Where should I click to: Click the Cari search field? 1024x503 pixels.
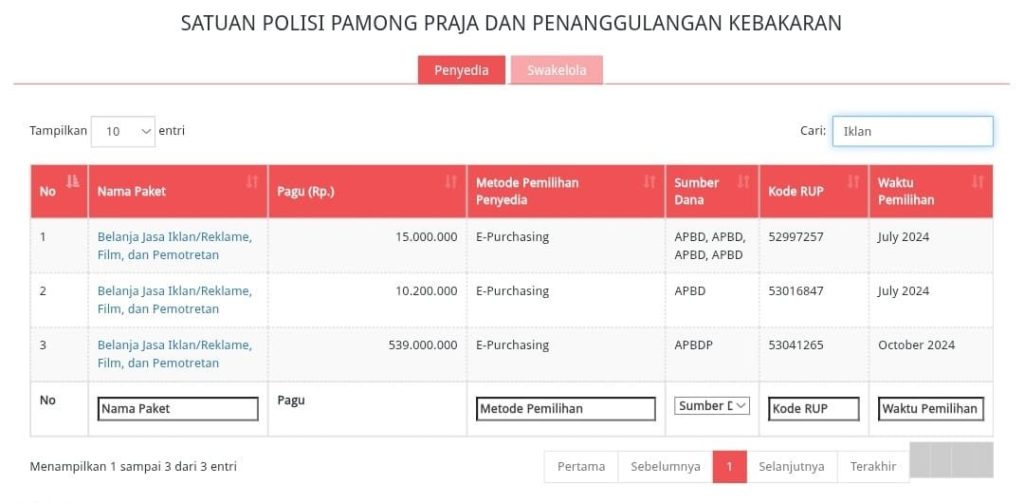tap(912, 131)
